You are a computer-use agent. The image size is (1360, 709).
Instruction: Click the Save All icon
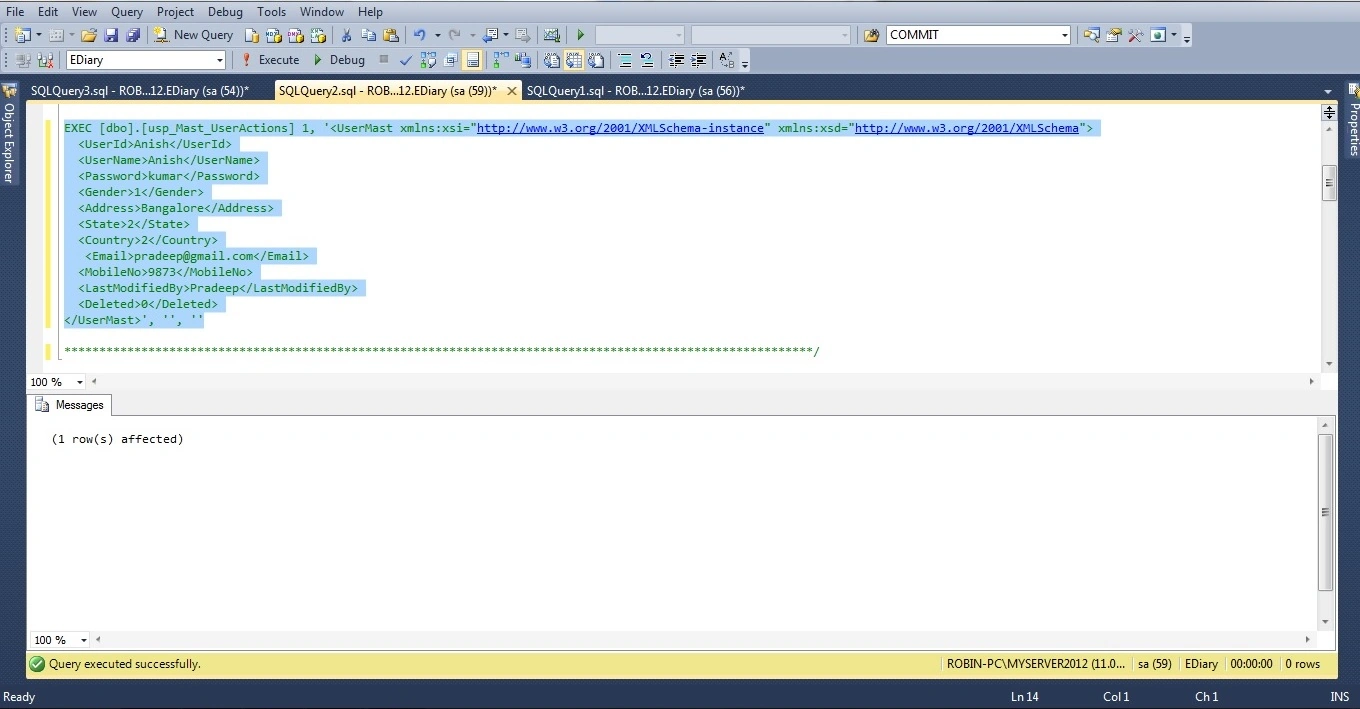coord(132,35)
